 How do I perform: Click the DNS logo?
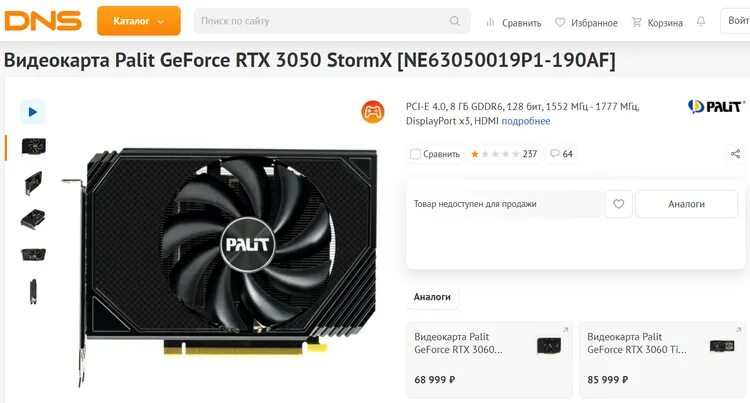(x=43, y=21)
